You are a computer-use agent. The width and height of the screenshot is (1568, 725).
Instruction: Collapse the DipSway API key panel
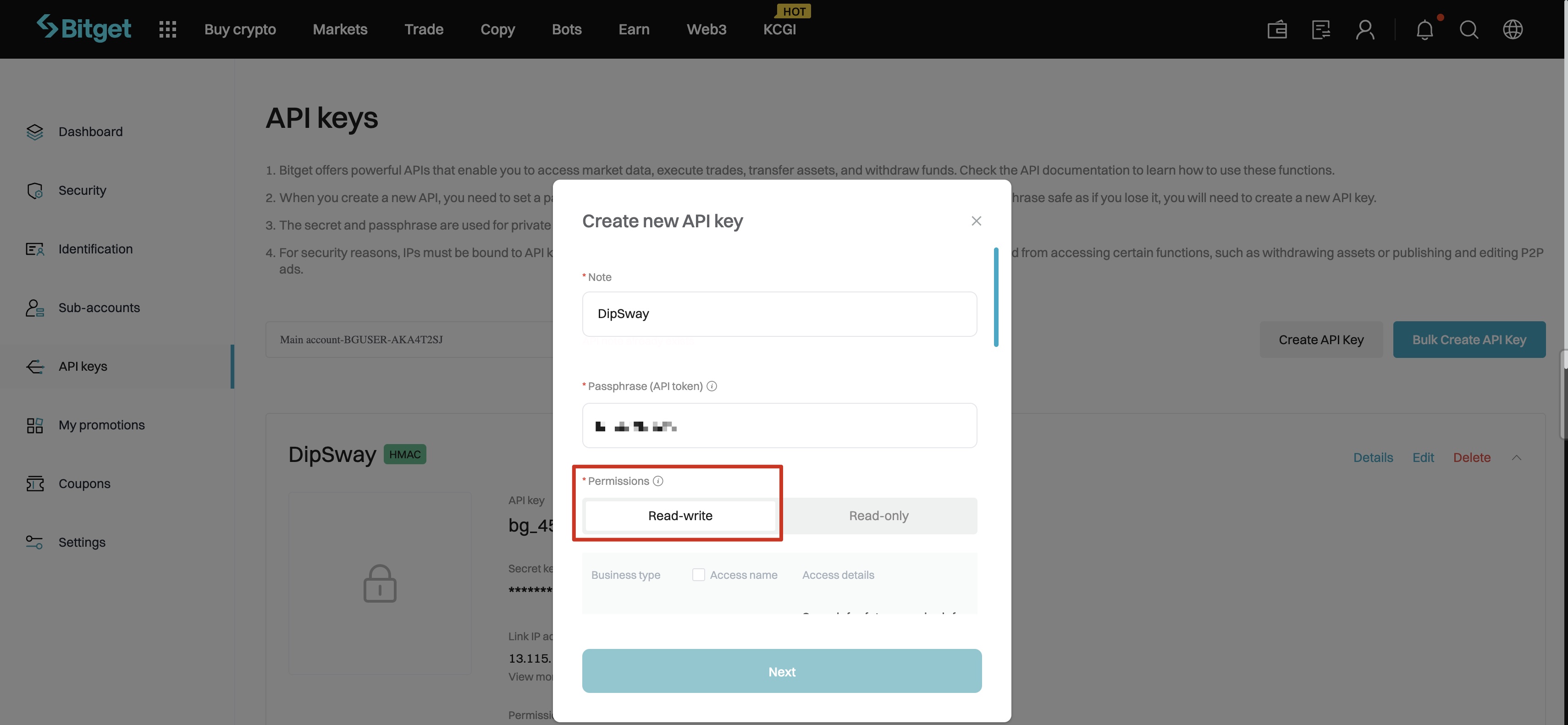1516,457
